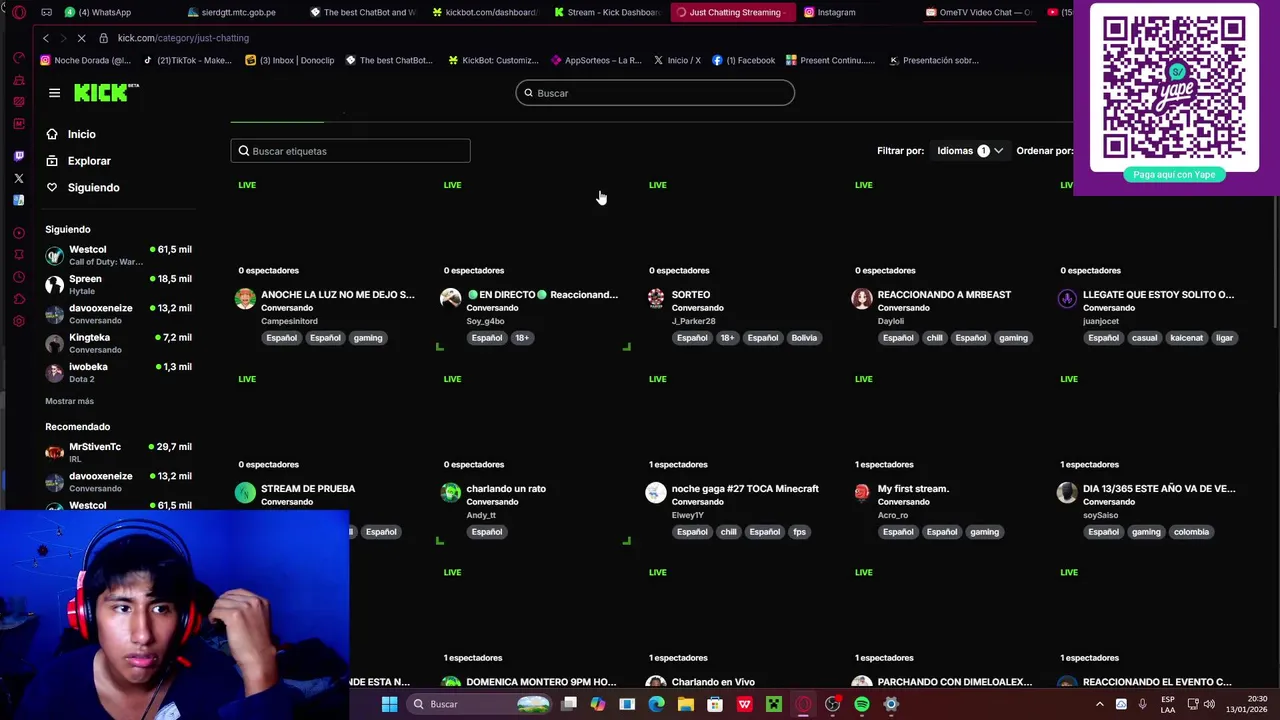Click the fps tag on Elwey1Y stream
1280x720 pixels.
799,532
